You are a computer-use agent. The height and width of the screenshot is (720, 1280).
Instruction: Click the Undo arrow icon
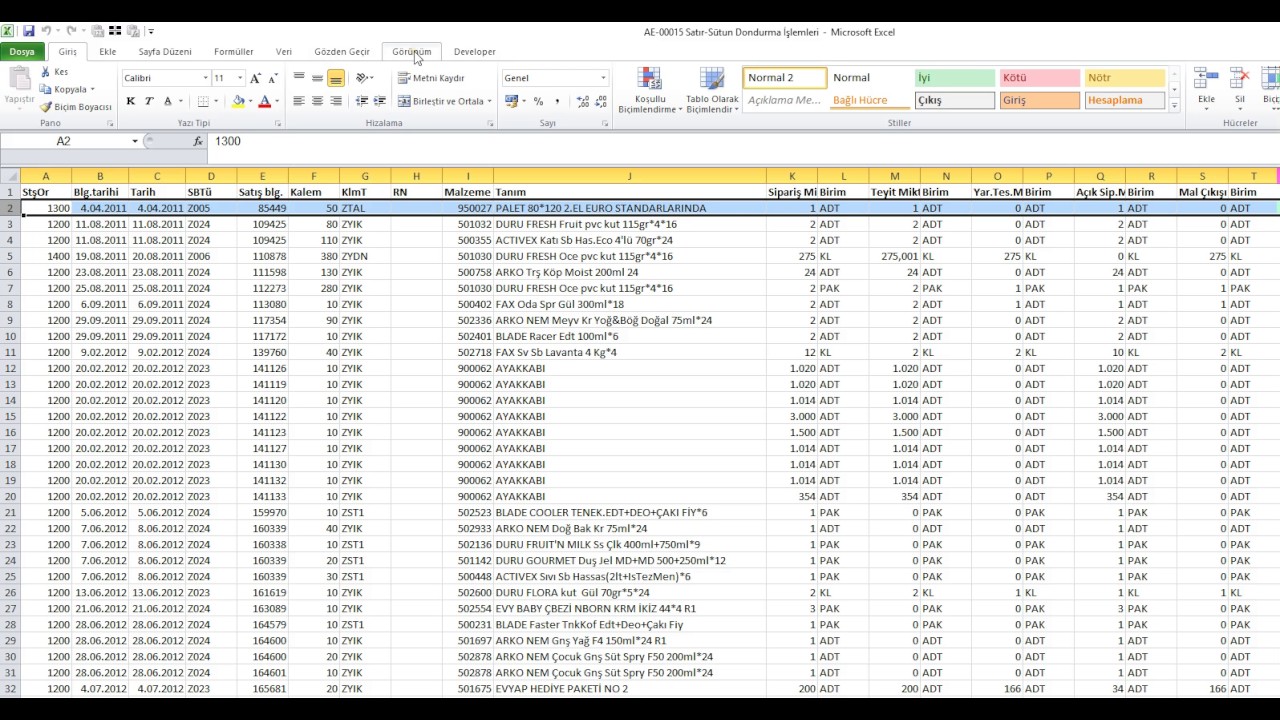tap(46, 32)
